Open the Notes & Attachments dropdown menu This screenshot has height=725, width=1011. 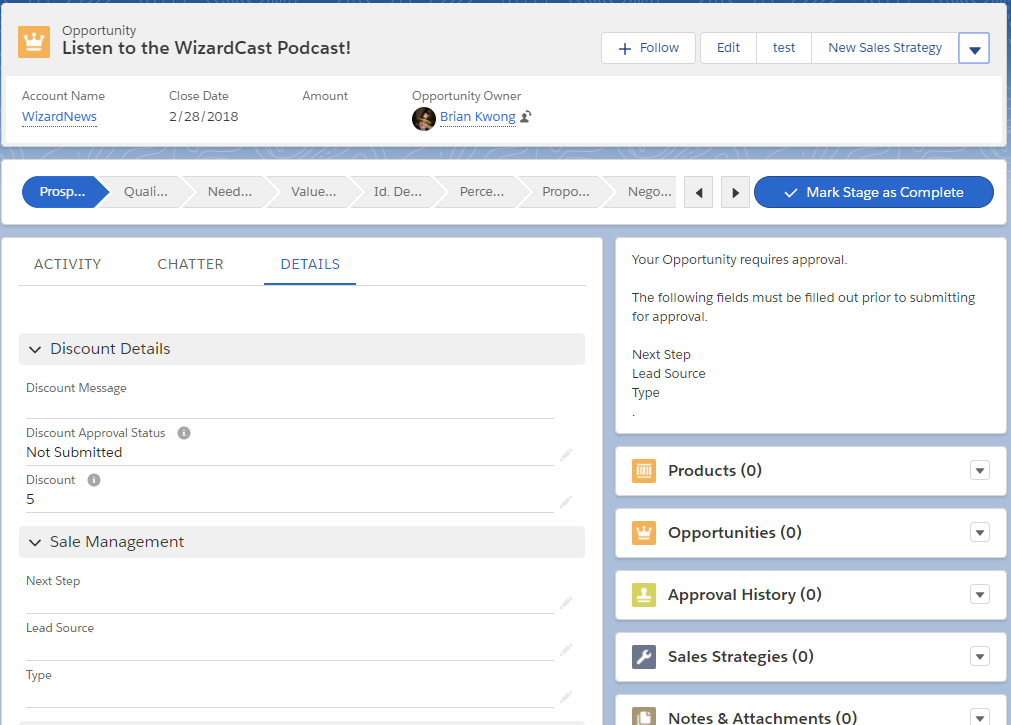pos(979,717)
